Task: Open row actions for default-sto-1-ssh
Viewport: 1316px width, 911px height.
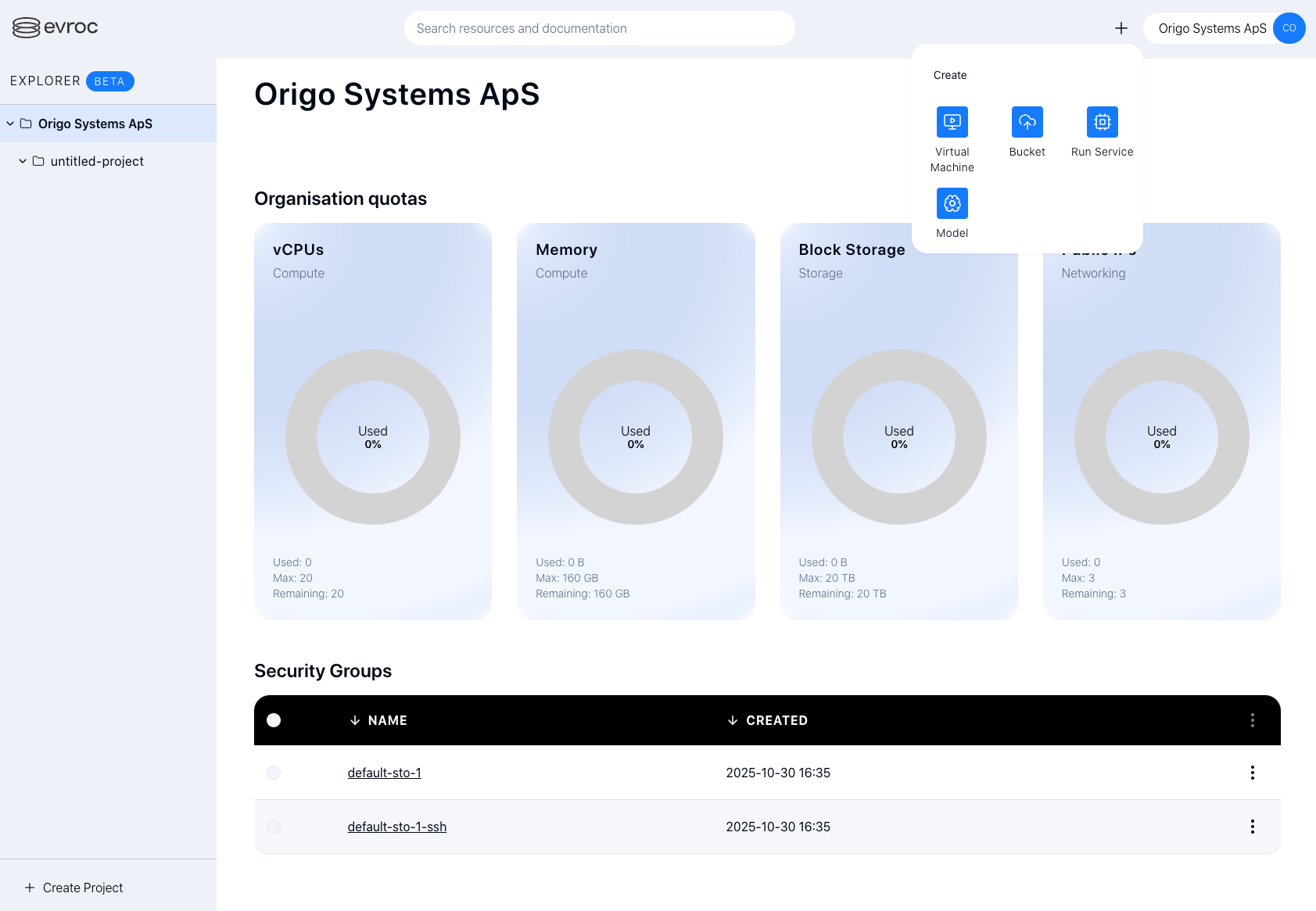Action: [x=1252, y=827]
